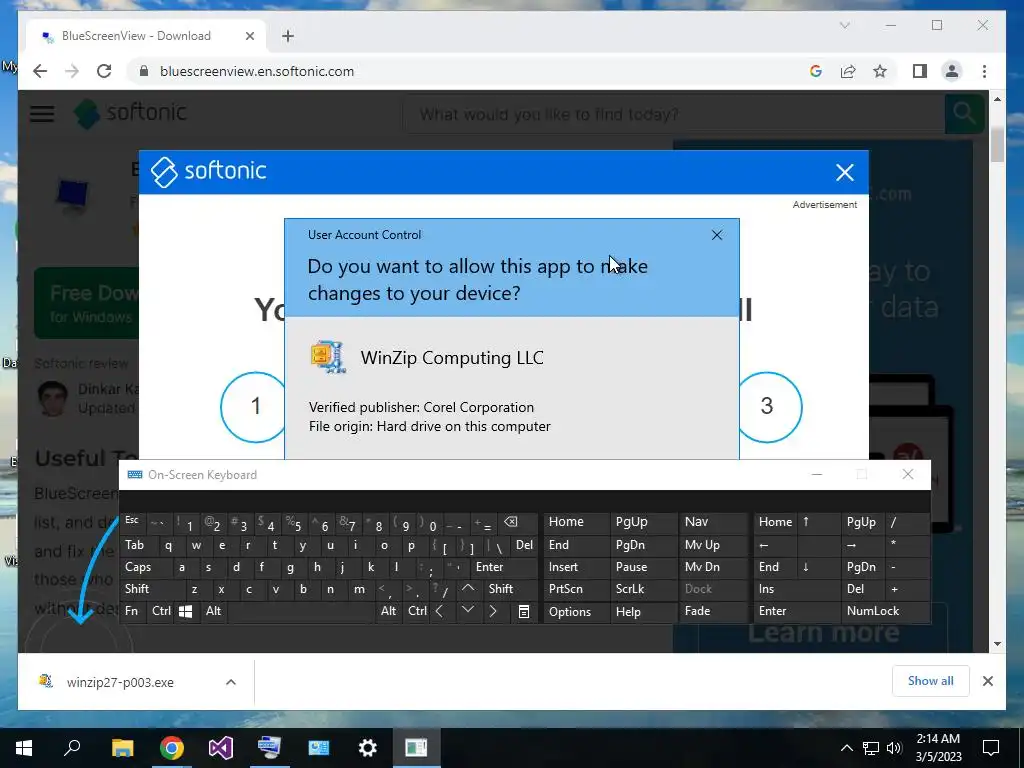Open notification center icon
The width and height of the screenshot is (1024, 768).
[x=991, y=748]
